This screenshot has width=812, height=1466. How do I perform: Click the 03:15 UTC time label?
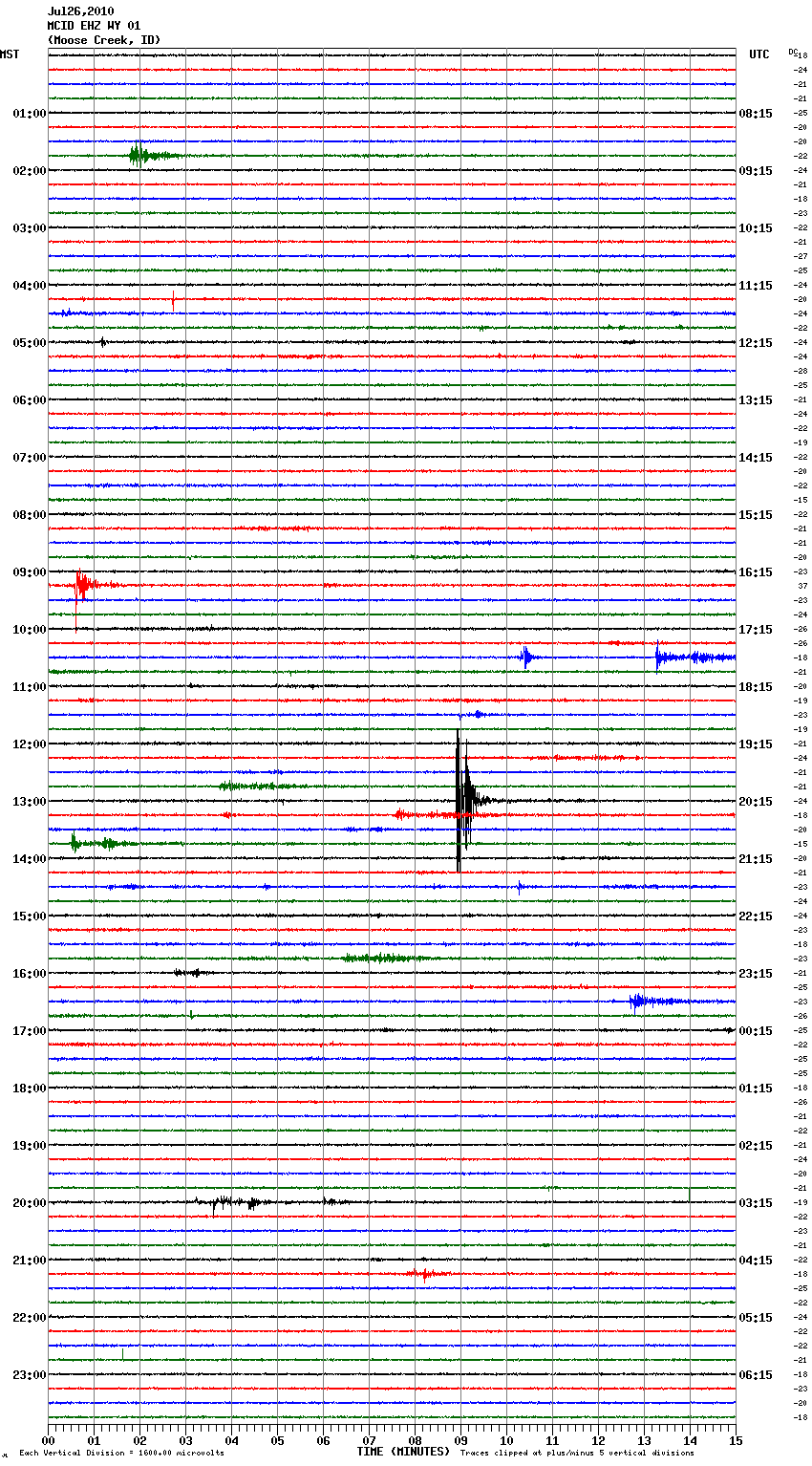coord(756,1203)
